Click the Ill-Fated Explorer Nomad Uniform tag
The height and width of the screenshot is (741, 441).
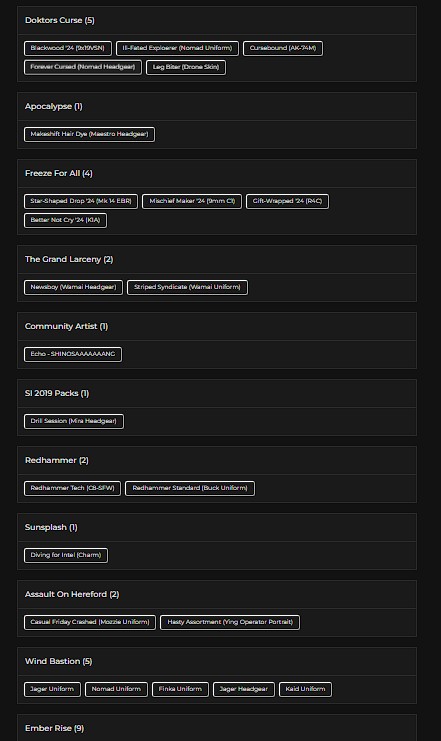[x=177, y=48]
